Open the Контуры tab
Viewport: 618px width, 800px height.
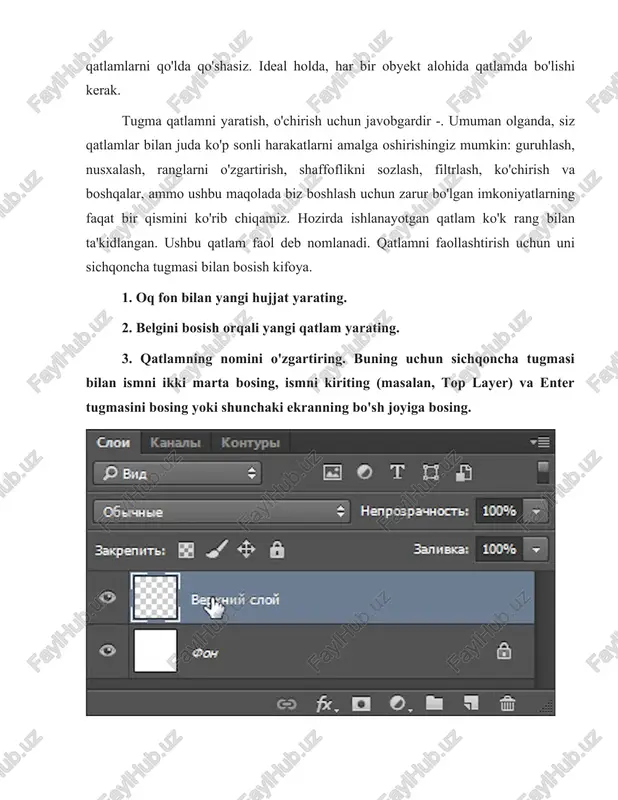250,442
